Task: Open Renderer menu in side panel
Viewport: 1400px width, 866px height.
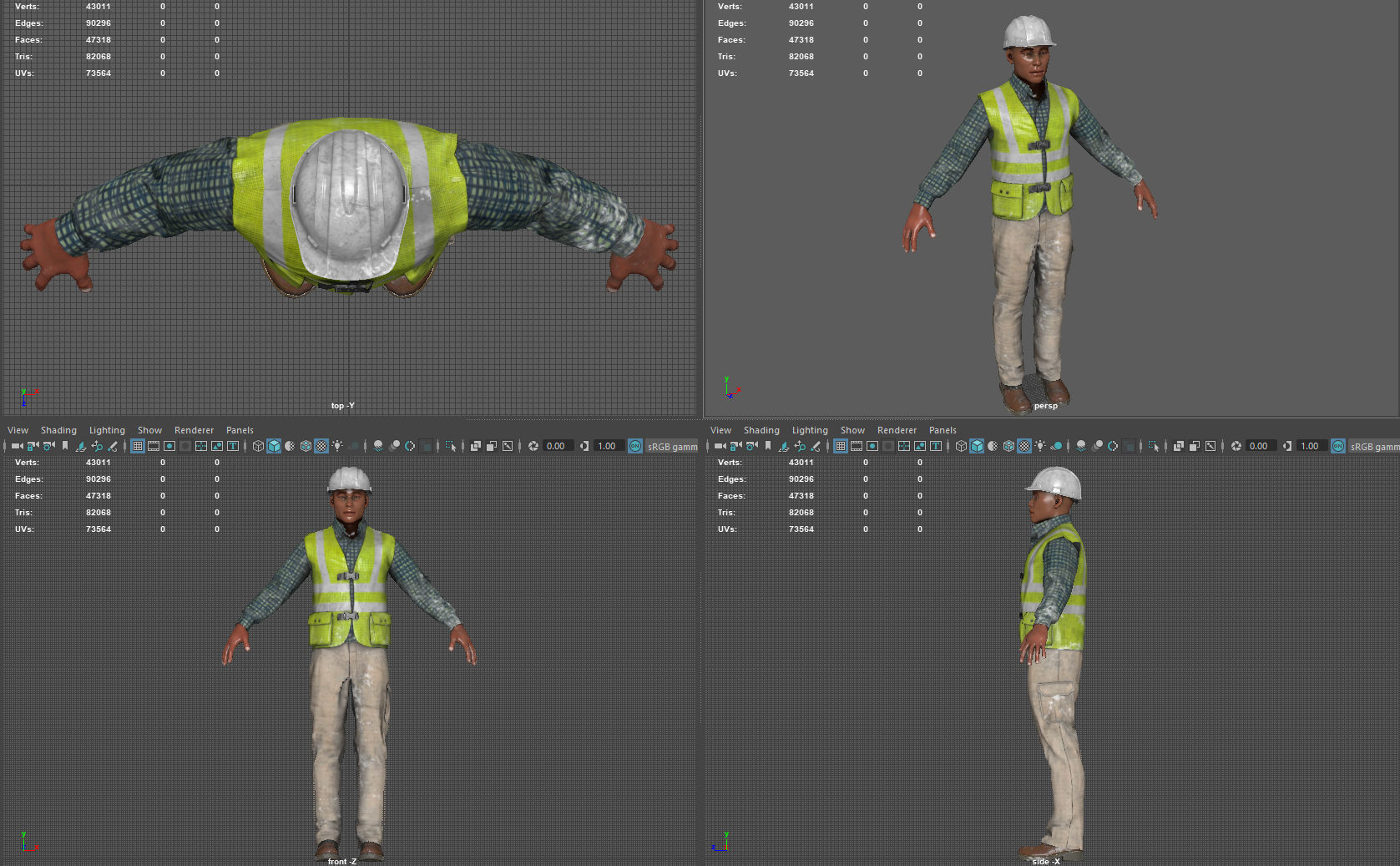Action: click(897, 430)
